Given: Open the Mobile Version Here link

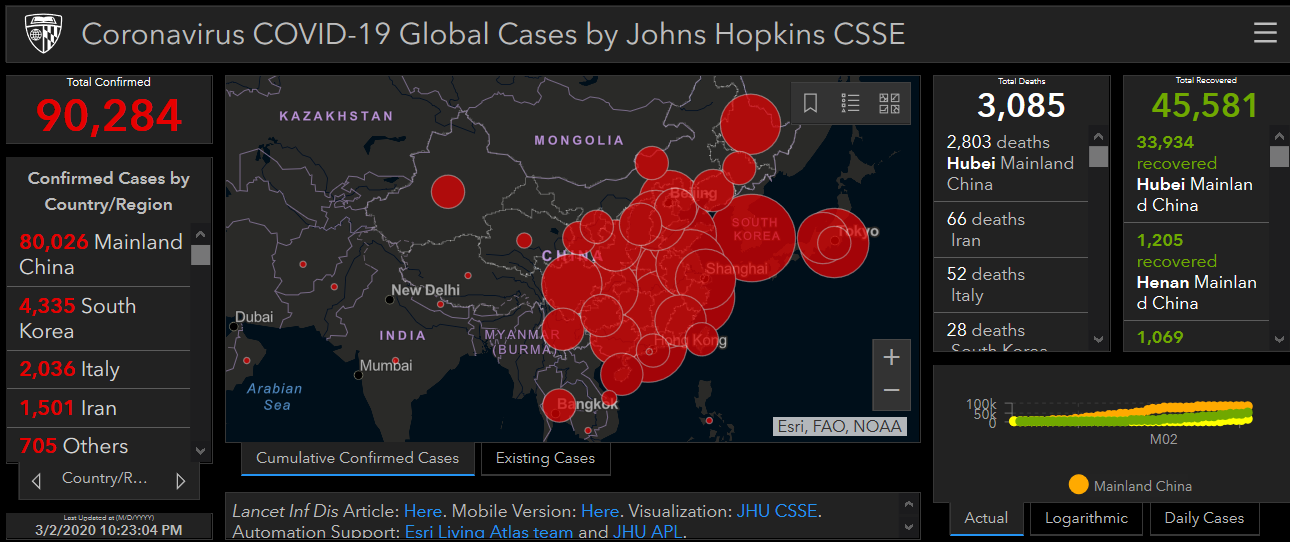Looking at the screenshot, I should 600,510.
